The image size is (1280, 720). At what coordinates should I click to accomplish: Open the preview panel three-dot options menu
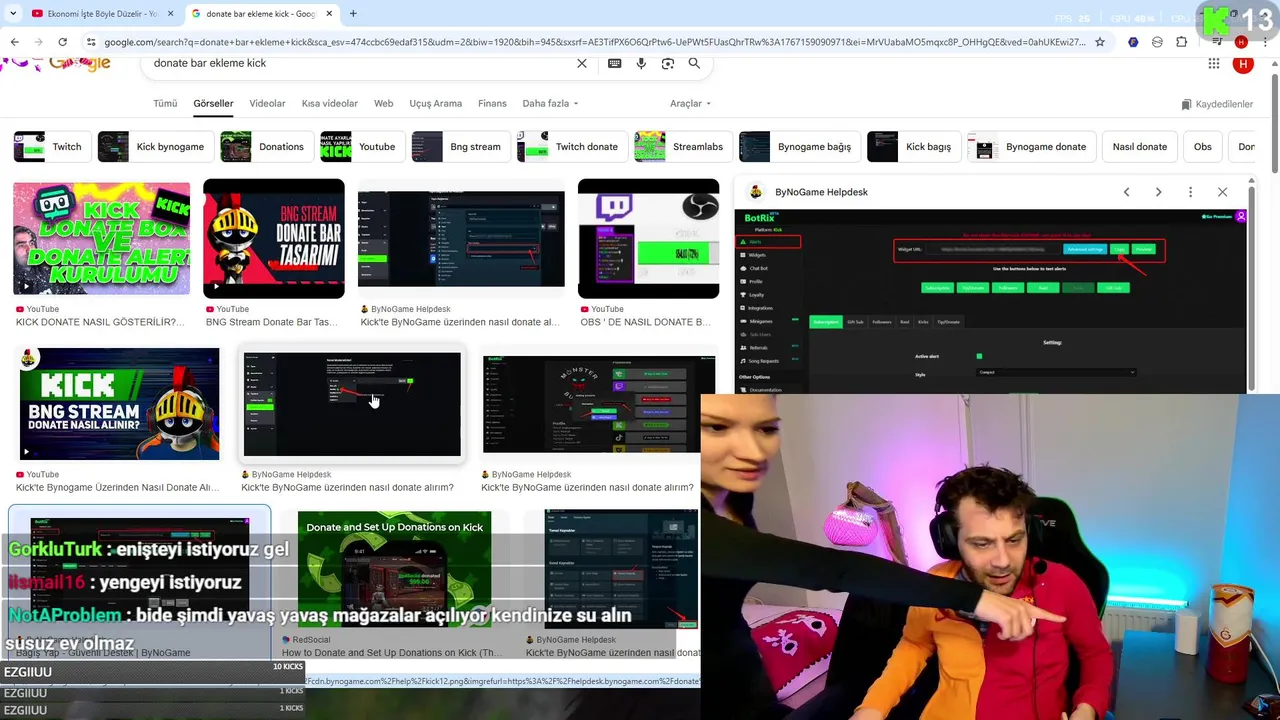pos(1190,192)
